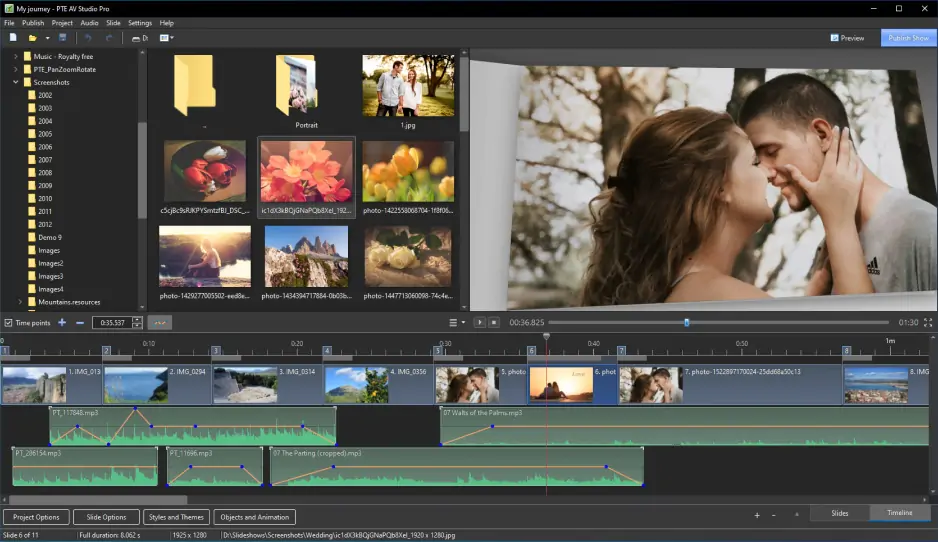The height and width of the screenshot is (542, 938).
Task: Add a time point with the plus icon
Action: pyautogui.click(x=62, y=323)
